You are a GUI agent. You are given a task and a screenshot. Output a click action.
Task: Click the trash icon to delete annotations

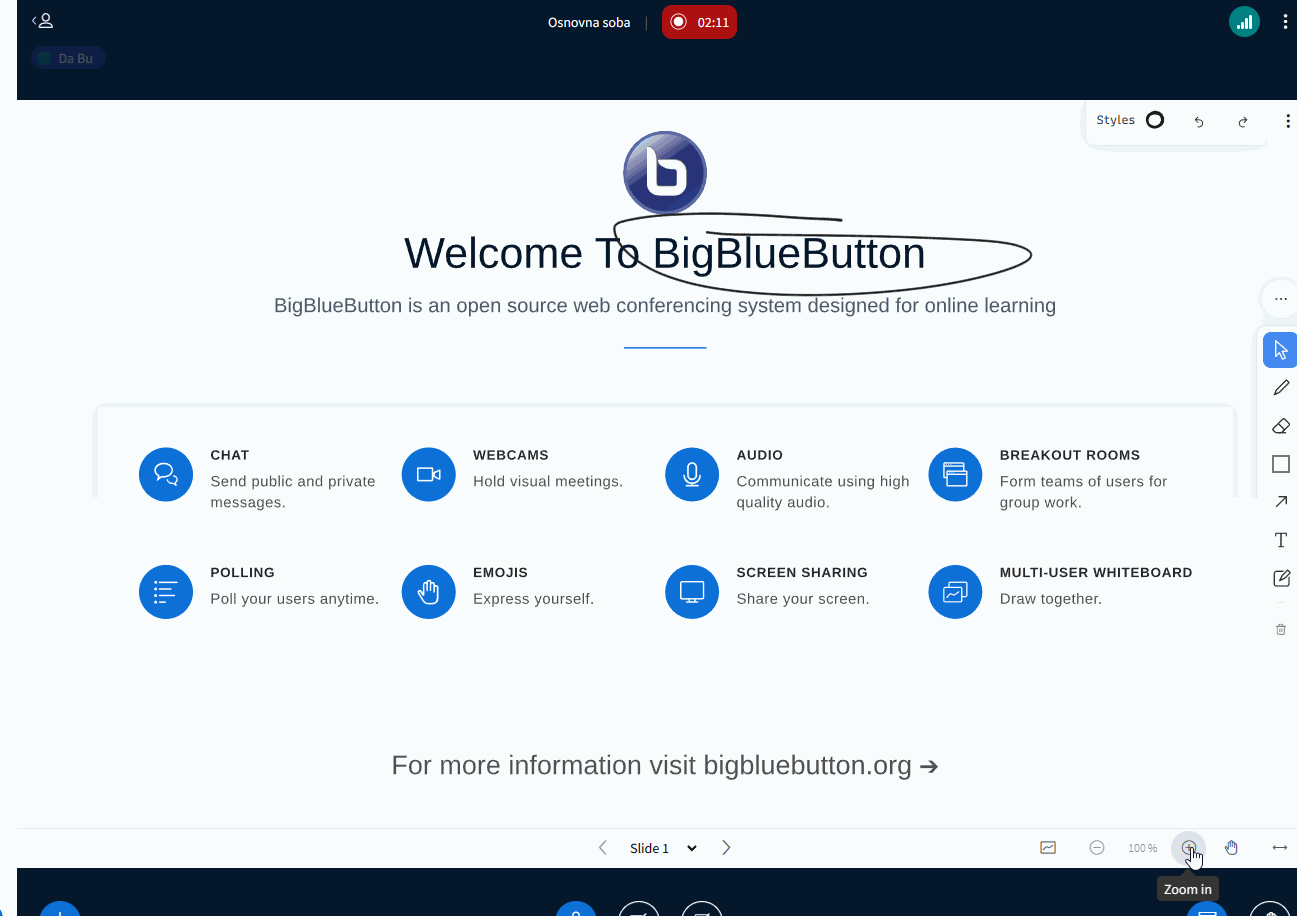1281,629
